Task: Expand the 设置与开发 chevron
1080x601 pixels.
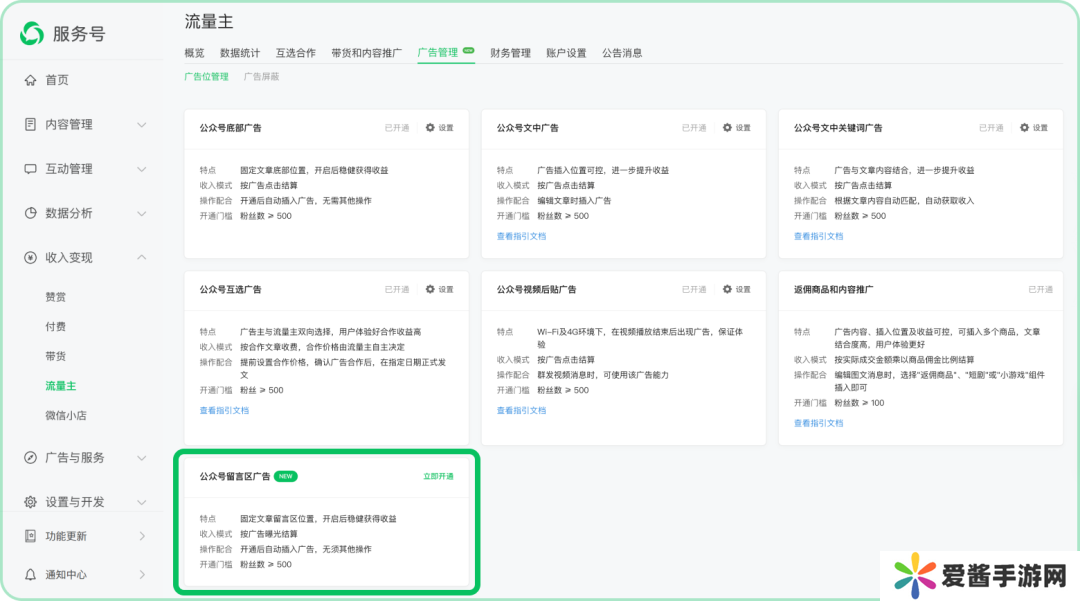Action: [141, 501]
